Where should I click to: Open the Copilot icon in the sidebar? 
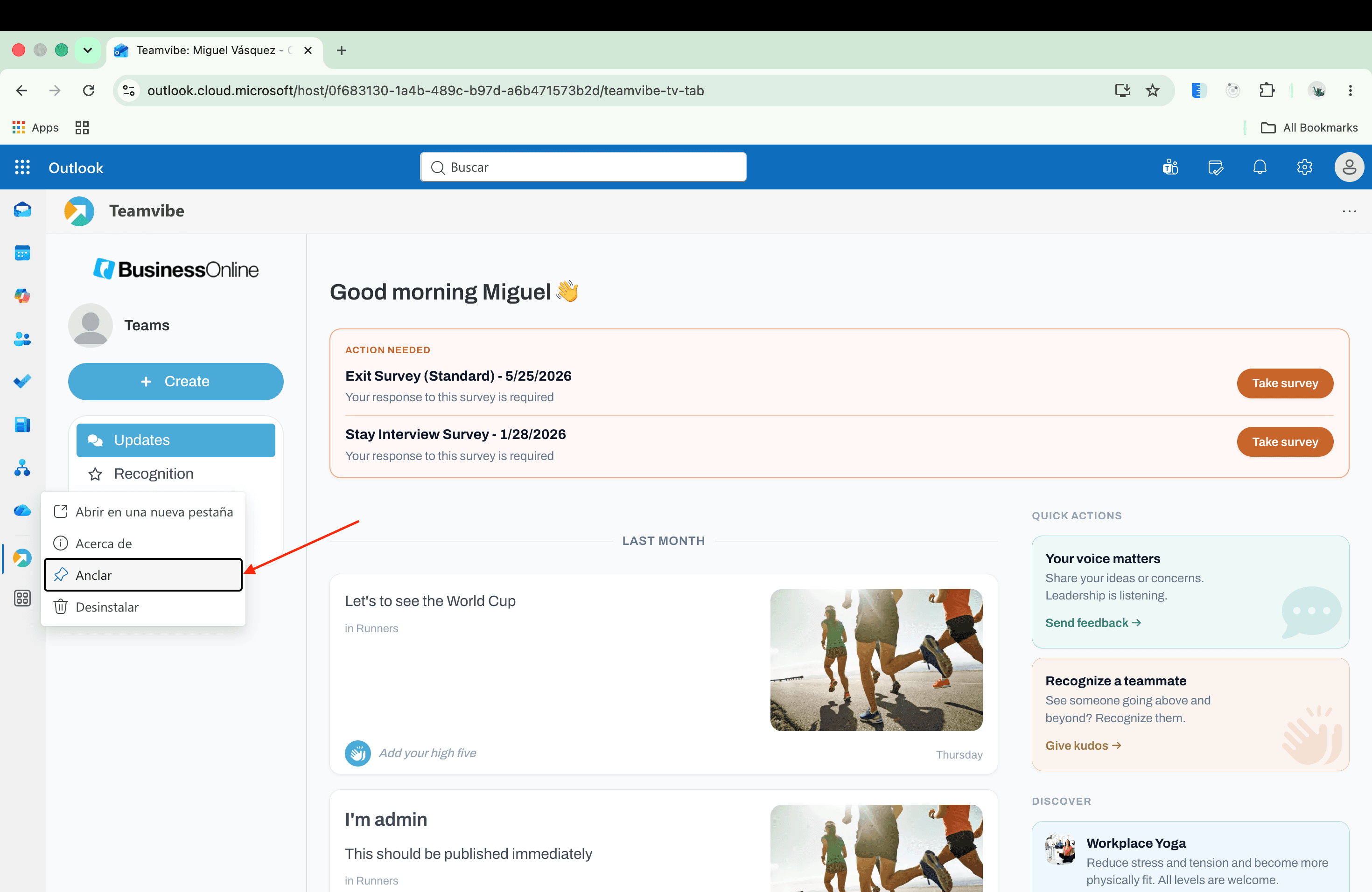(22, 296)
